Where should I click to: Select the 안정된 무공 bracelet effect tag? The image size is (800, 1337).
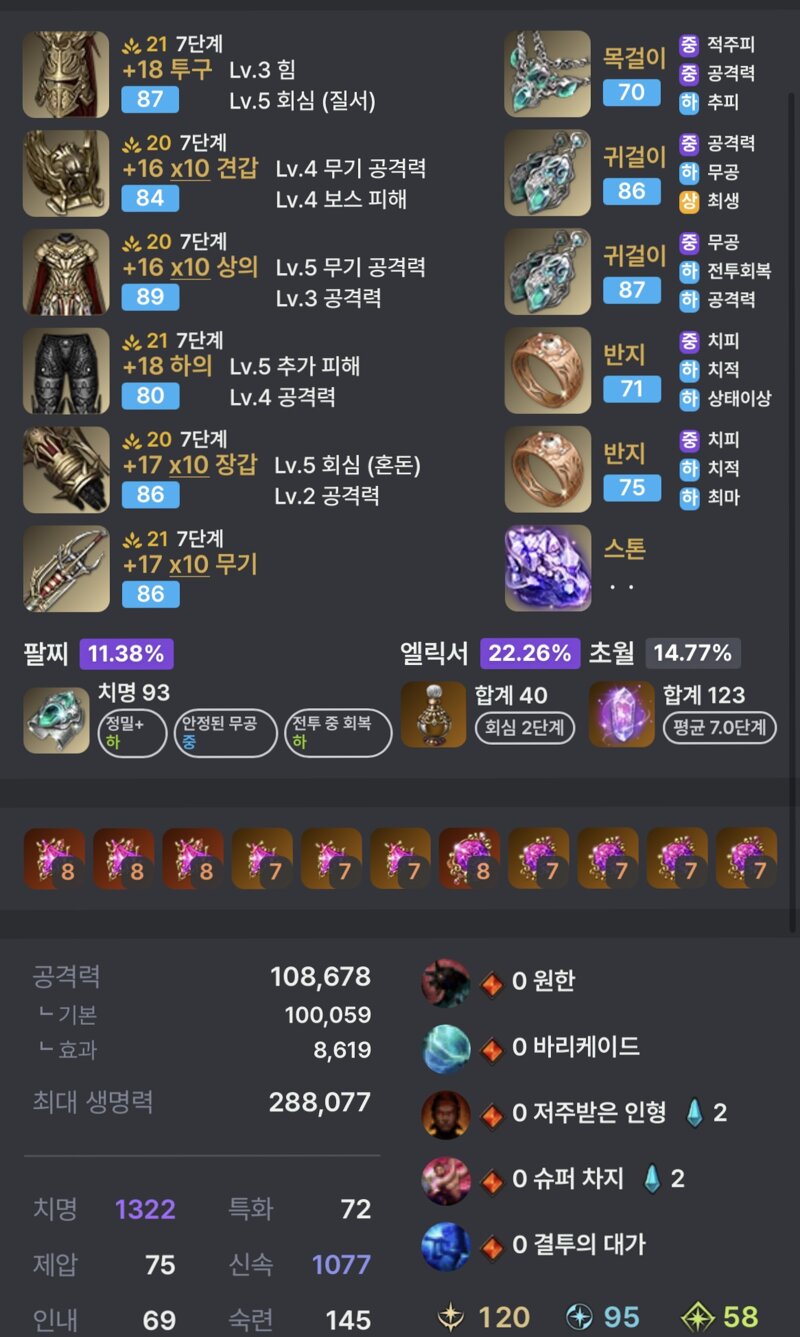coord(225,733)
